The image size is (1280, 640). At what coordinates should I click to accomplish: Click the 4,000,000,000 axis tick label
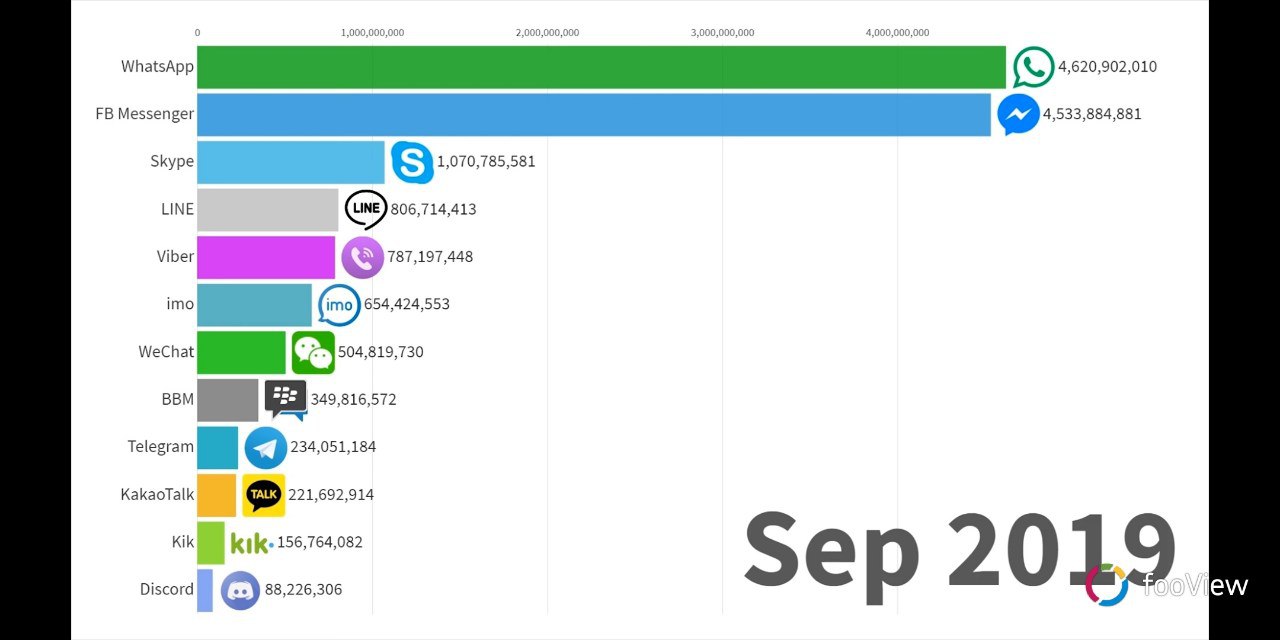897,33
